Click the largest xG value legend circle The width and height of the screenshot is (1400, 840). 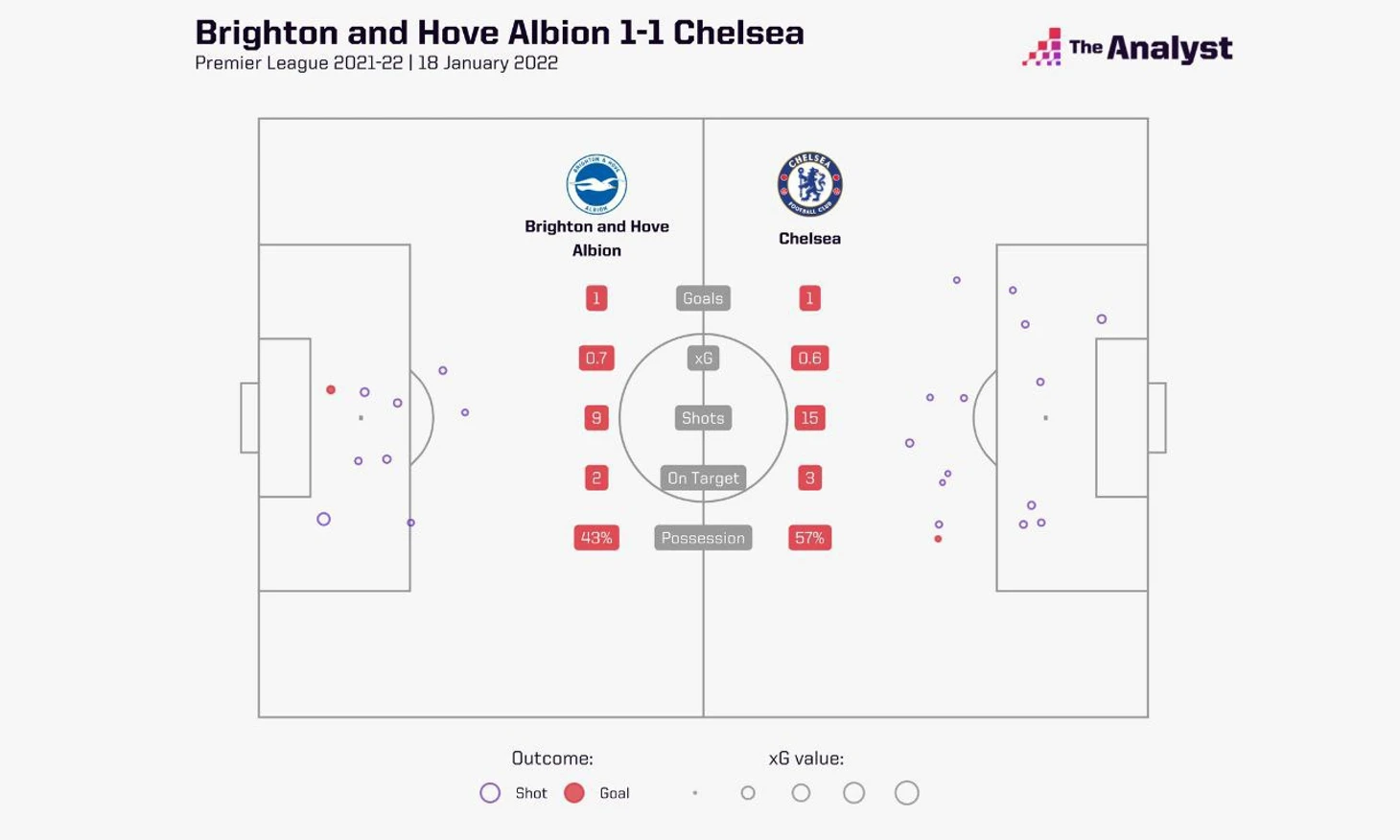coord(906,793)
